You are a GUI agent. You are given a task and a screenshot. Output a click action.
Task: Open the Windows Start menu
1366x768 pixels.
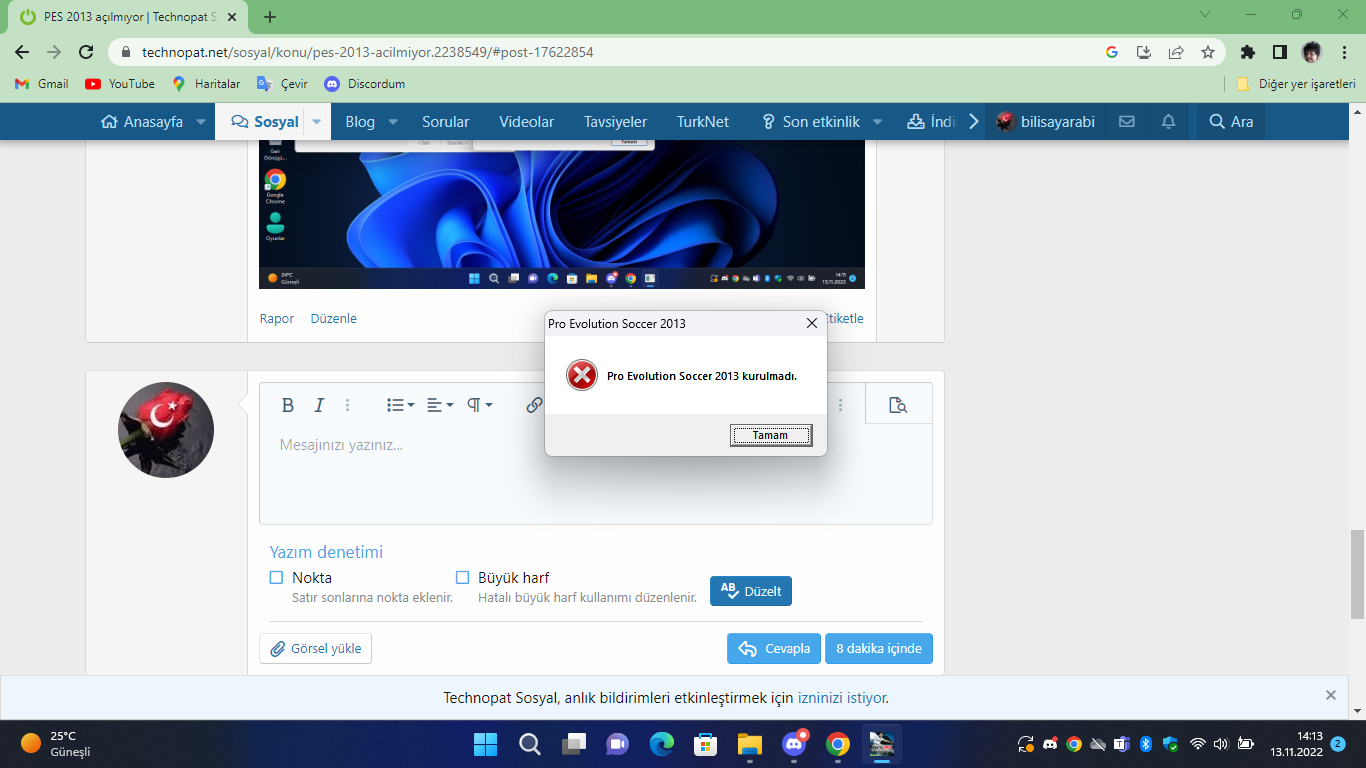(x=485, y=744)
